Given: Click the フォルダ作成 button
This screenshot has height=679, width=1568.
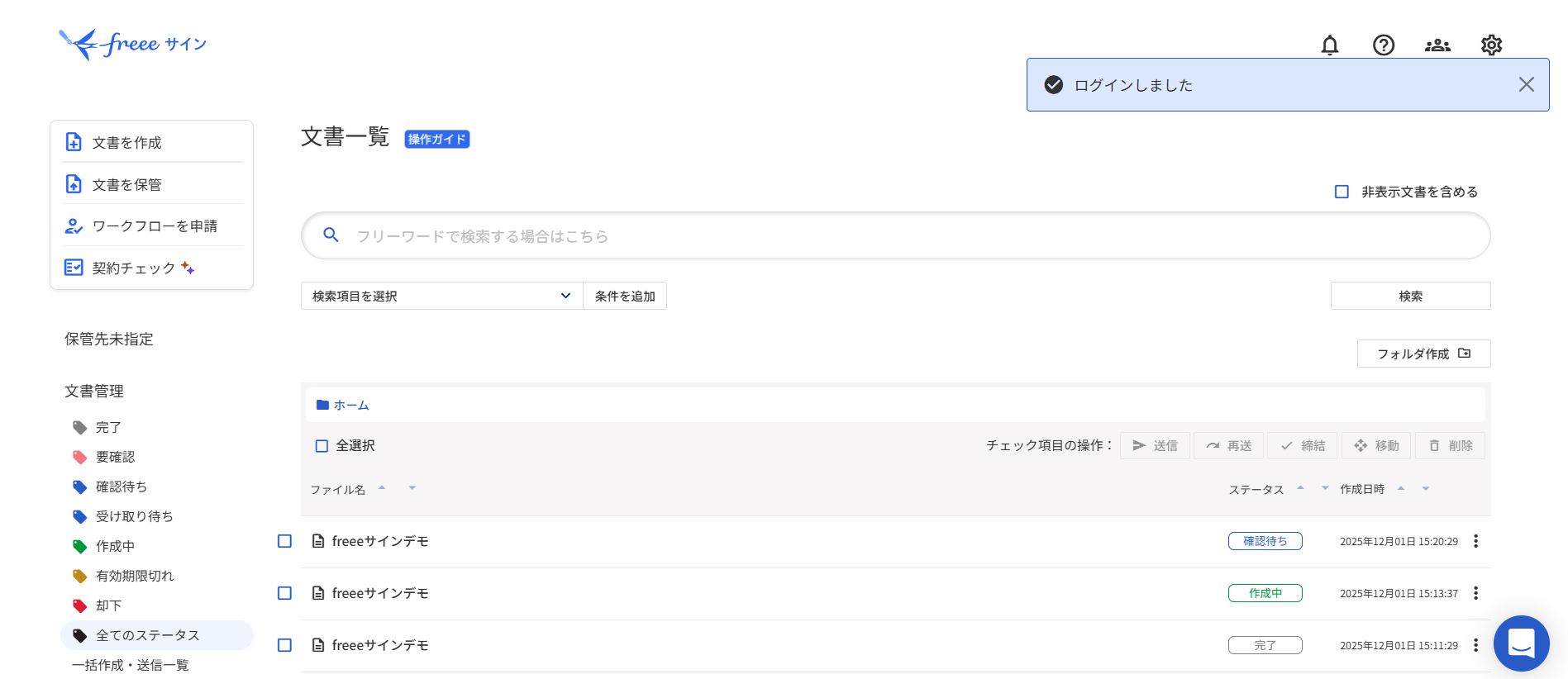Looking at the screenshot, I should (1423, 354).
